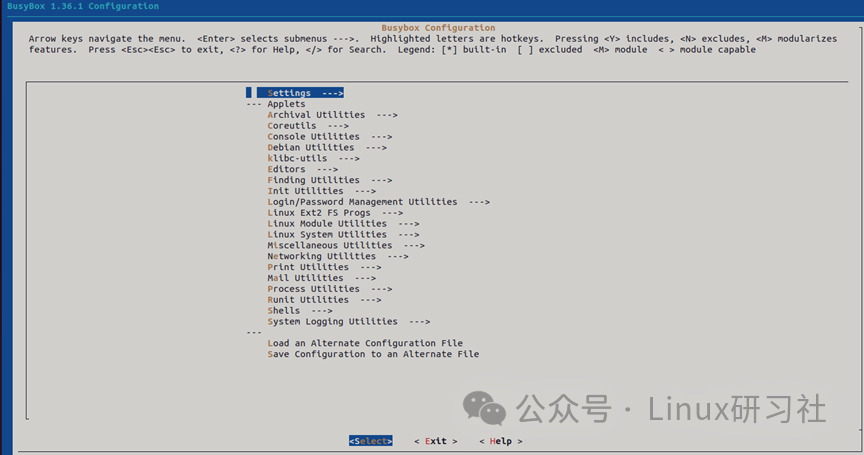Expand Linux Ext2 FS Progs
Image resolution: width=864 pixels, height=455 pixels.
[335, 213]
